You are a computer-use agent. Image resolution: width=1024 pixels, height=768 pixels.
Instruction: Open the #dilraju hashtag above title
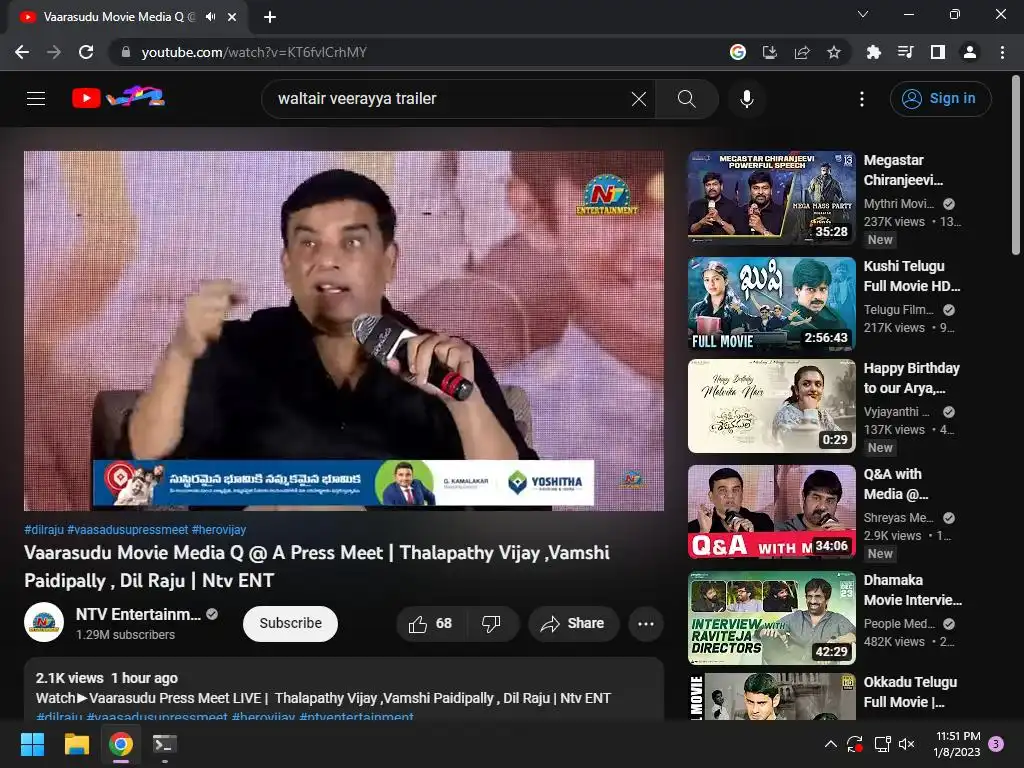[x=44, y=530]
